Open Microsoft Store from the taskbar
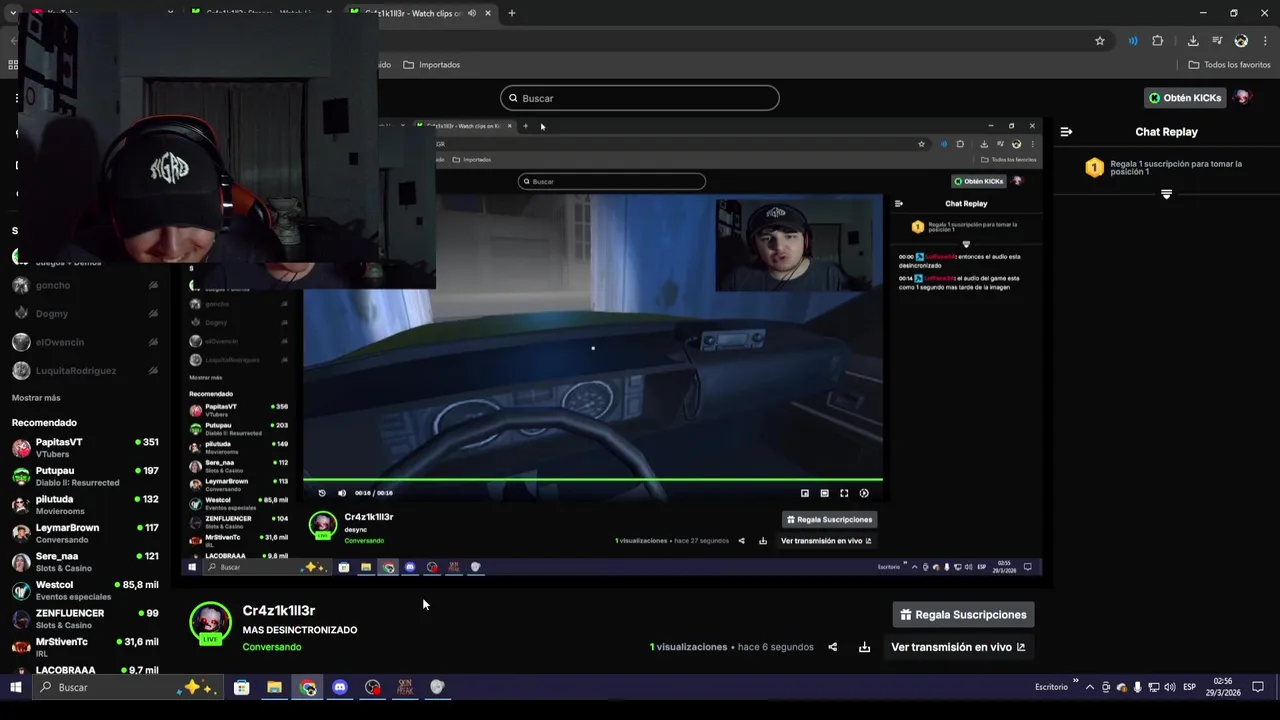Image resolution: width=1280 pixels, height=720 pixels. [241, 687]
